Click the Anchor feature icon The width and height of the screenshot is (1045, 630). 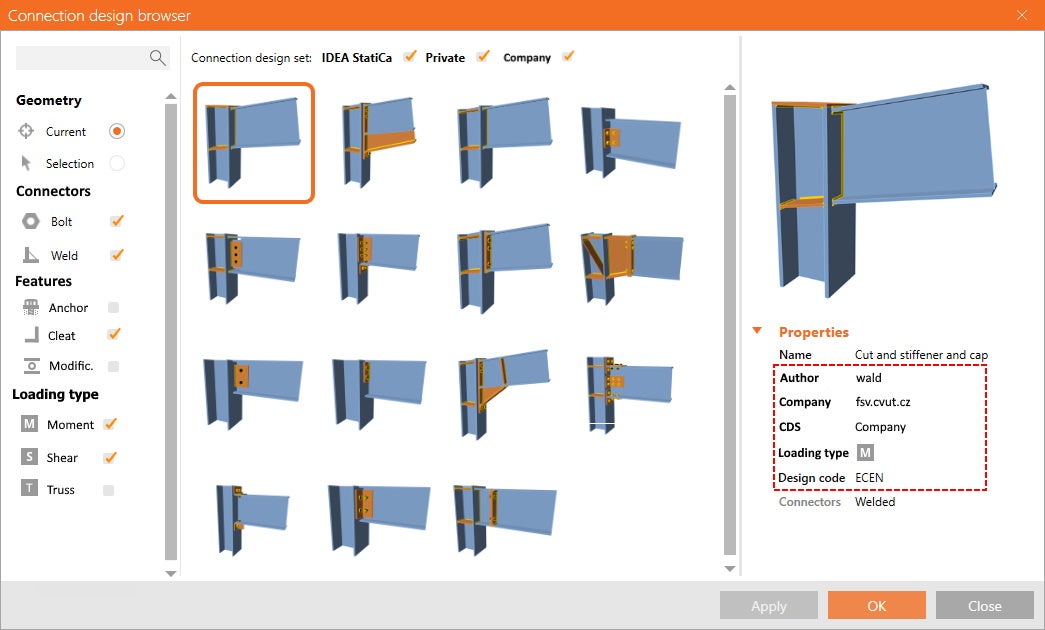(31, 308)
